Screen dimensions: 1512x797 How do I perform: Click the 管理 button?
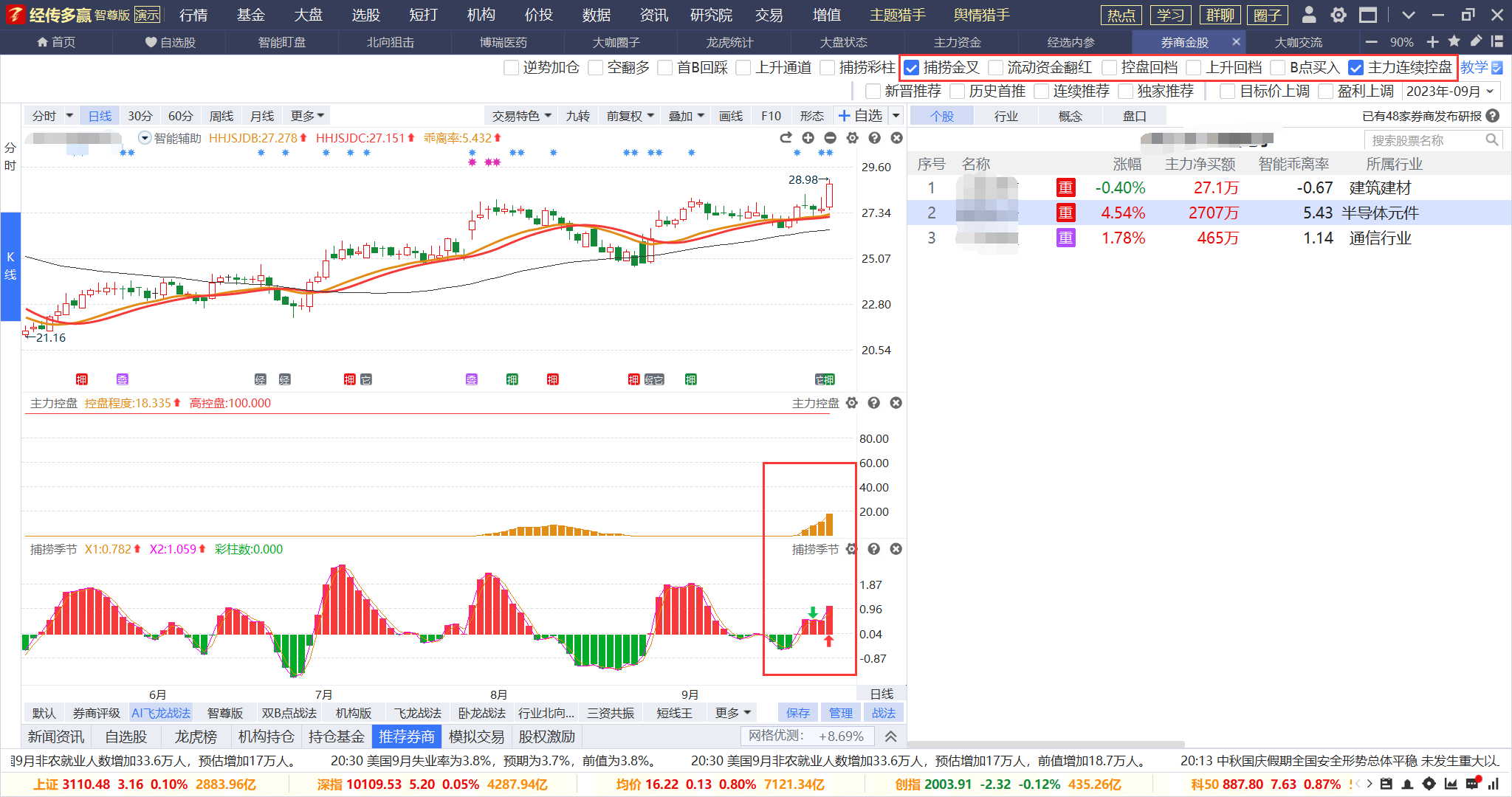pyautogui.click(x=840, y=713)
